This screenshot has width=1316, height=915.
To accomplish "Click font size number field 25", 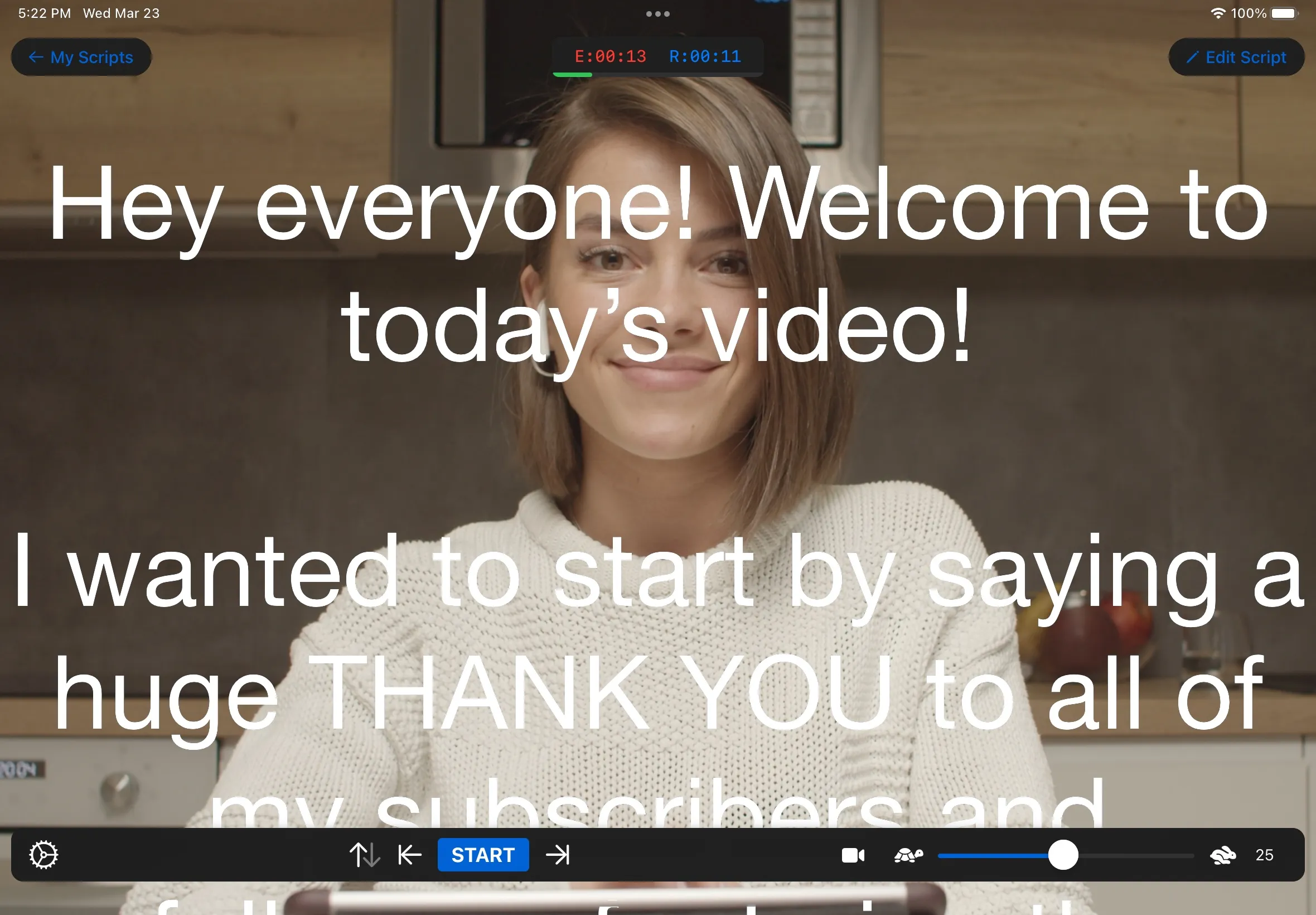I will (1265, 855).
